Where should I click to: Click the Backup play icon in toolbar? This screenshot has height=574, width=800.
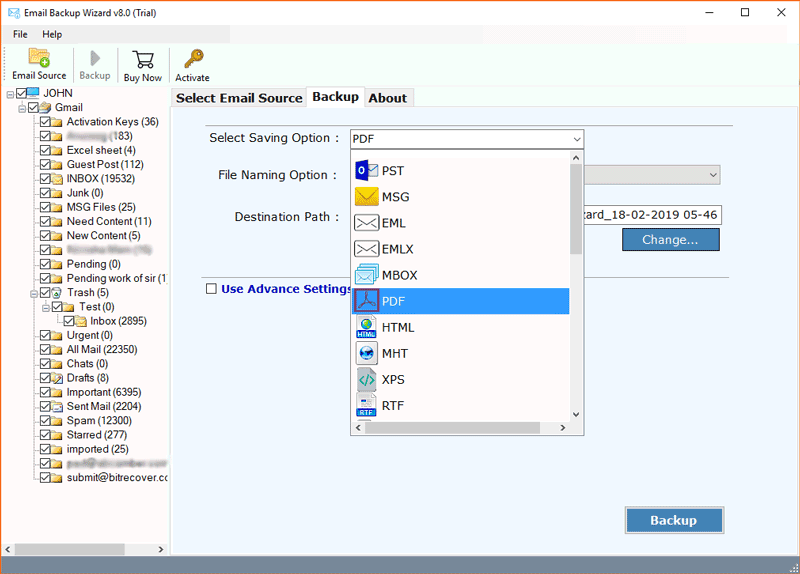(x=95, y=58)
